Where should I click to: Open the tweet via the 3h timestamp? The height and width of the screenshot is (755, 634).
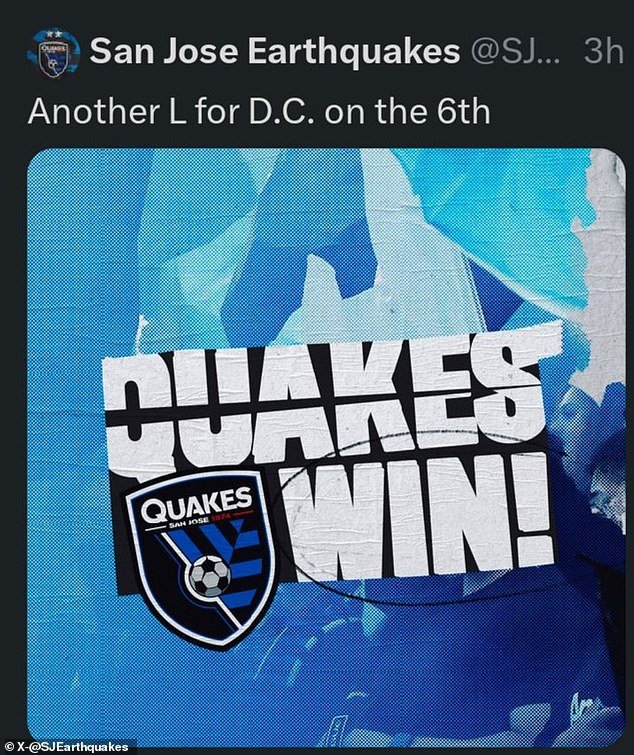tap(604, 52)
